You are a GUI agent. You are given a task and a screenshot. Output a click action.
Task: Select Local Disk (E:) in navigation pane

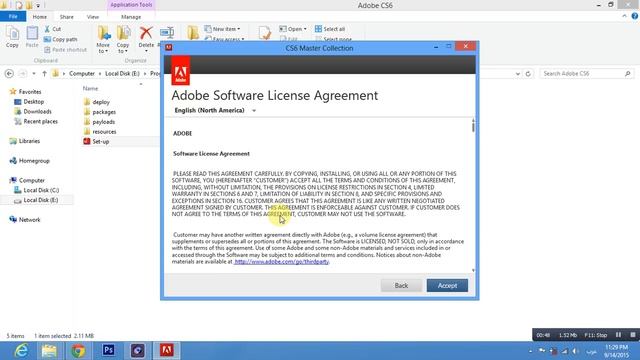(37, 200)
